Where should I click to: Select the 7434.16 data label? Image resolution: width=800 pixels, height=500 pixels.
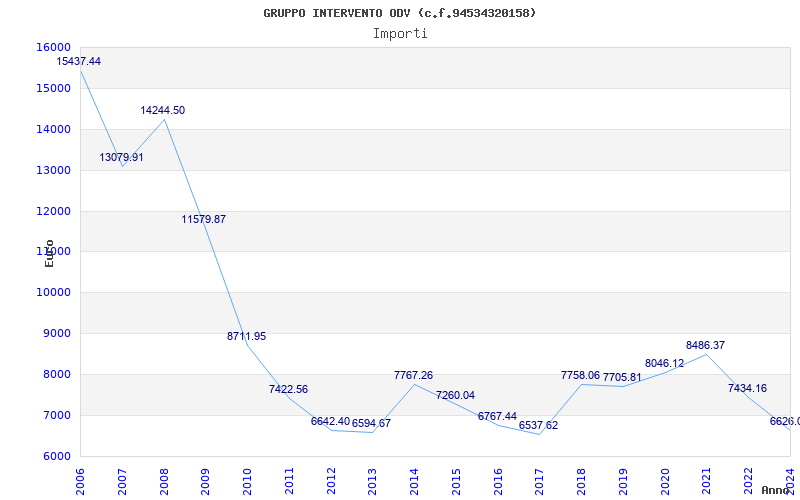tap(747, 388)
